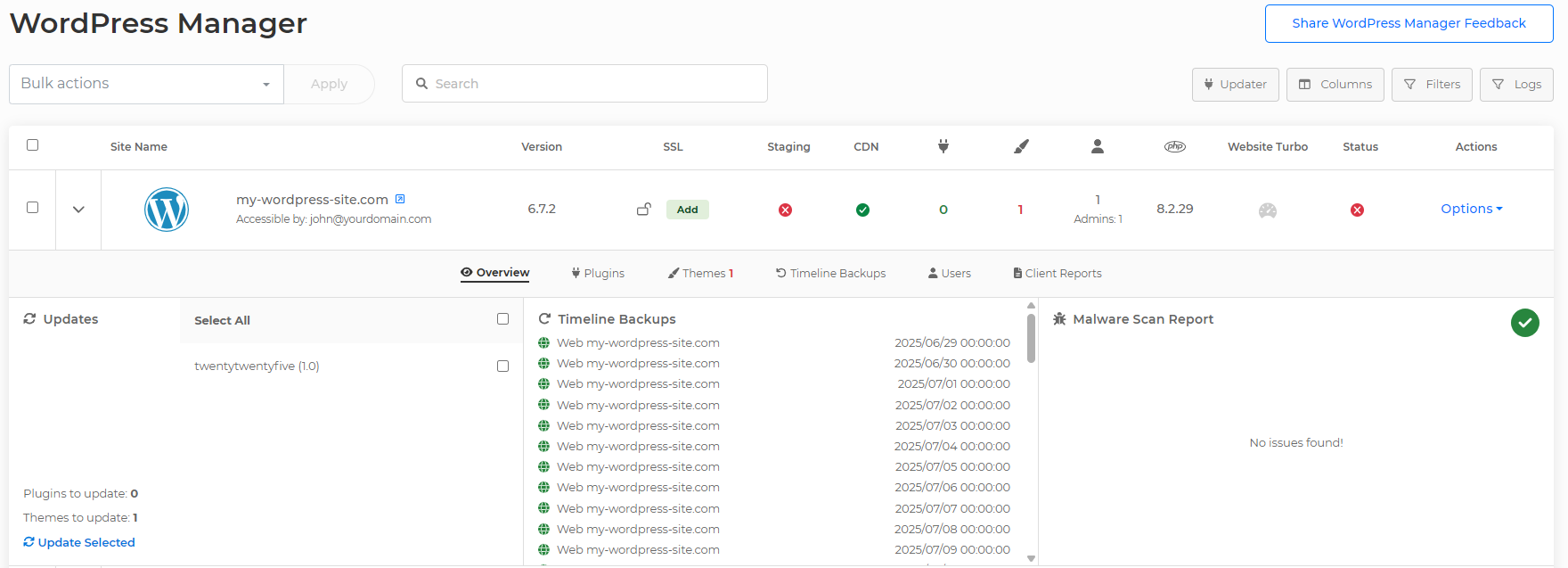Click the red Staging status icon
This screenshot has width=1568, height=568.
pyautogui.click(x=785, y=210)
